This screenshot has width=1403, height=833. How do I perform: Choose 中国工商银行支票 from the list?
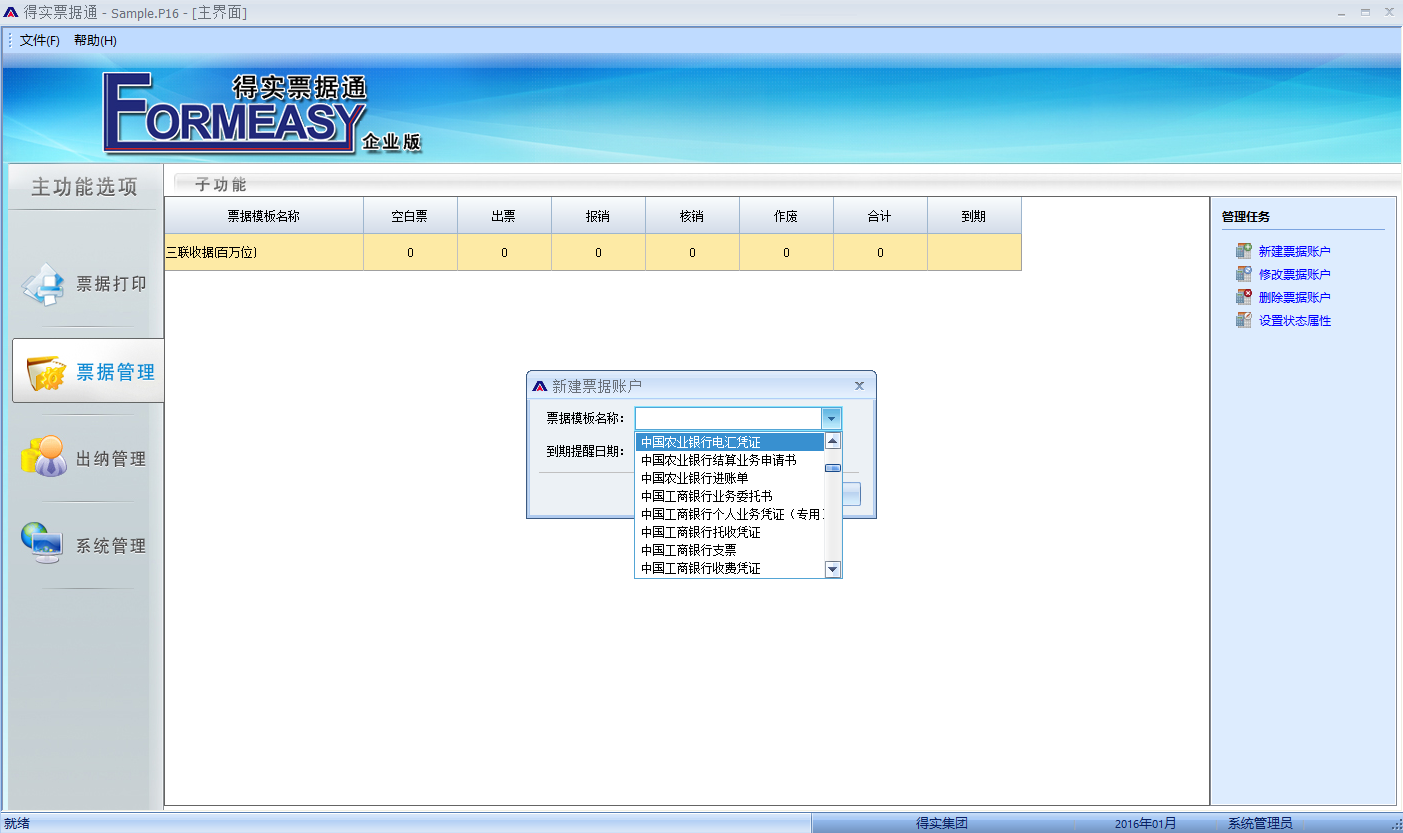[730, 550]
